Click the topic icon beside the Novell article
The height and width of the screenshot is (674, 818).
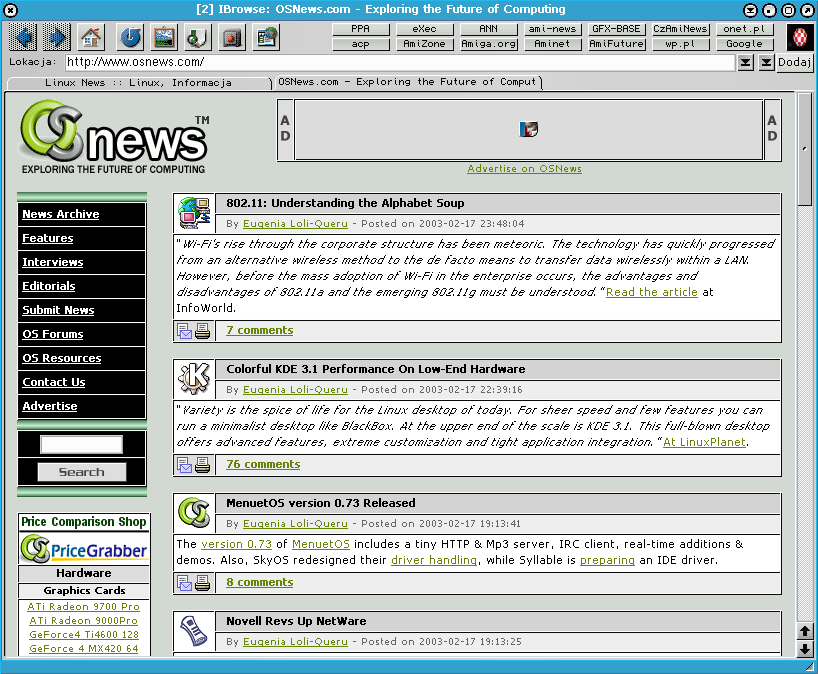[x=194, y=631]
